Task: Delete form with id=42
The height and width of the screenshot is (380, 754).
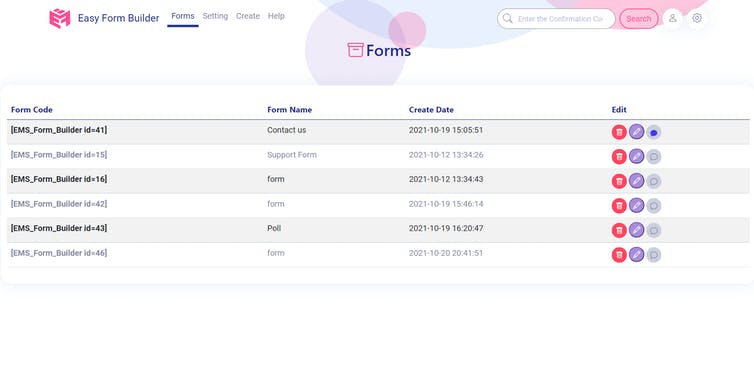Action: [619, 205]
